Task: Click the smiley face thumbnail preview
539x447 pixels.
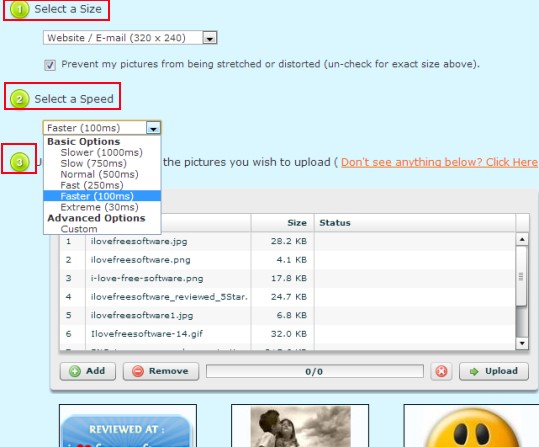Action: pos(471,426)
